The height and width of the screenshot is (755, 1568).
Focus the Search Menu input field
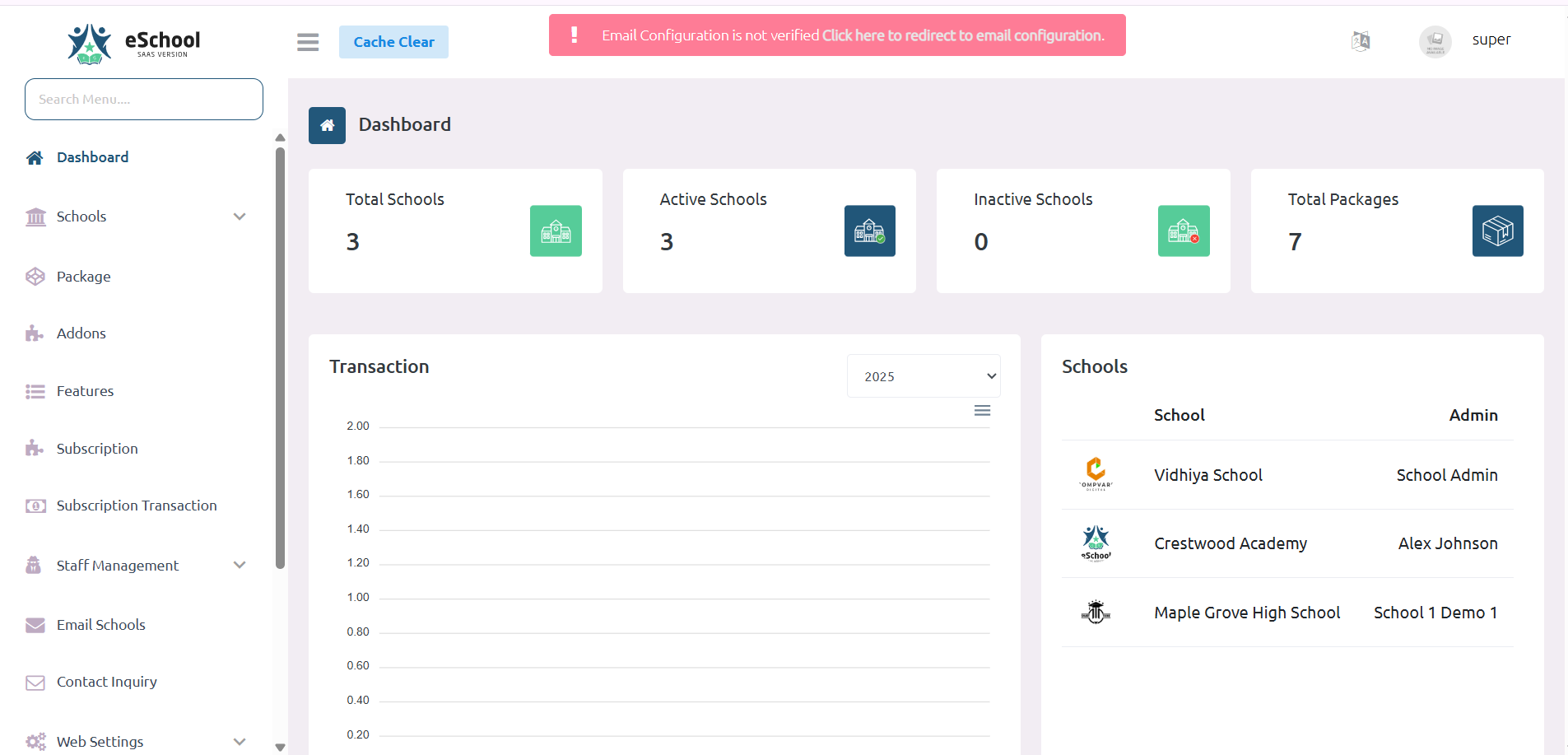(x=144, y=100)
